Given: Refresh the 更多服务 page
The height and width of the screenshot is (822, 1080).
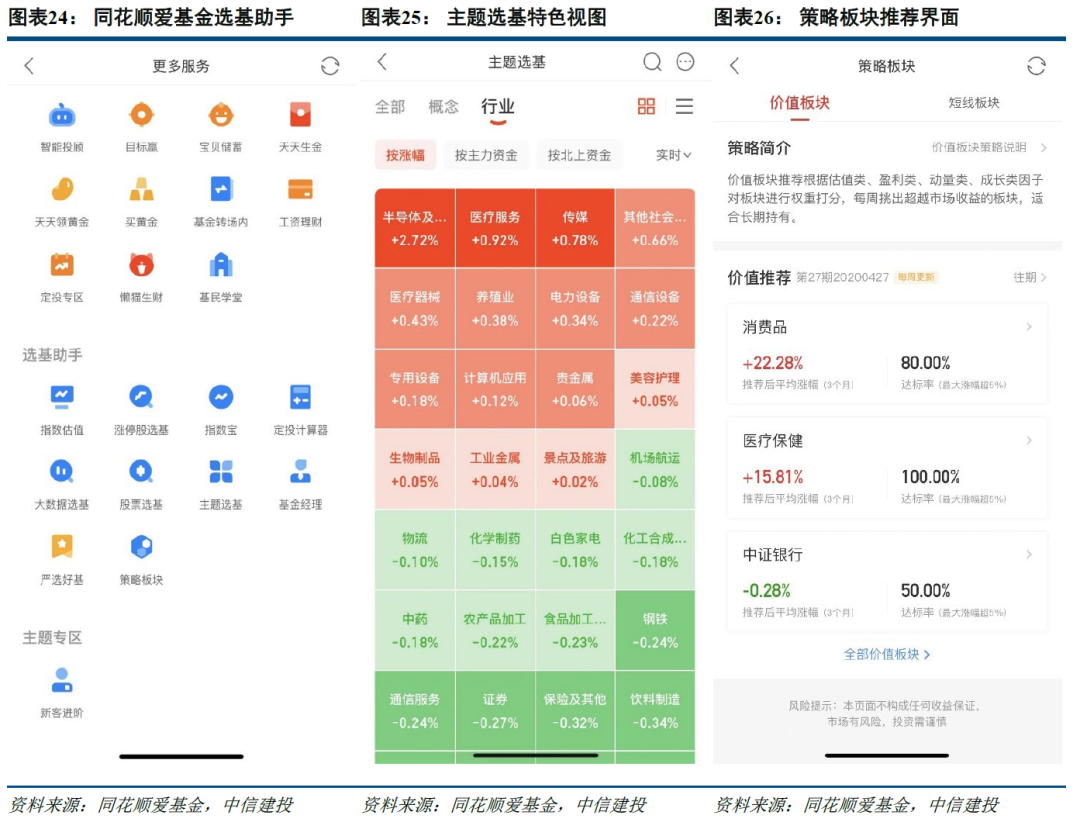Looking at the screenshot, I should (x=330, y=66).
